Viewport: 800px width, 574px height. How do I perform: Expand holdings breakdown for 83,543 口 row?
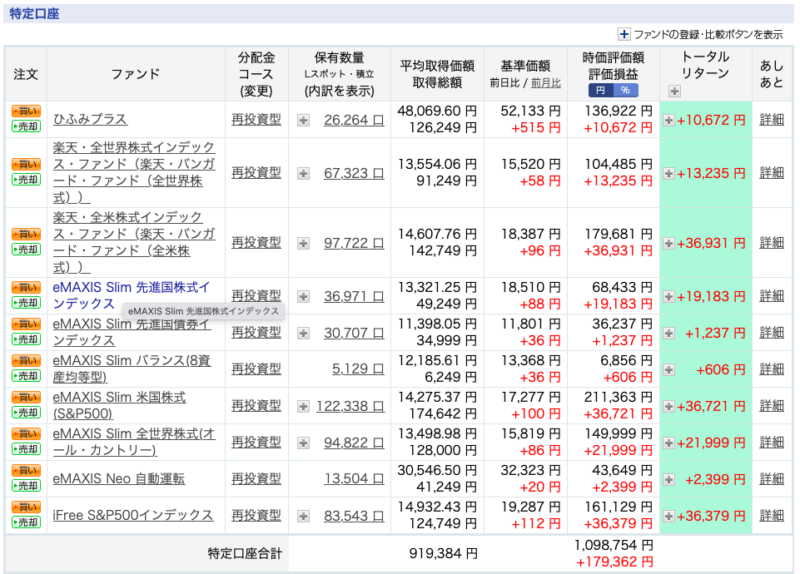304,516
